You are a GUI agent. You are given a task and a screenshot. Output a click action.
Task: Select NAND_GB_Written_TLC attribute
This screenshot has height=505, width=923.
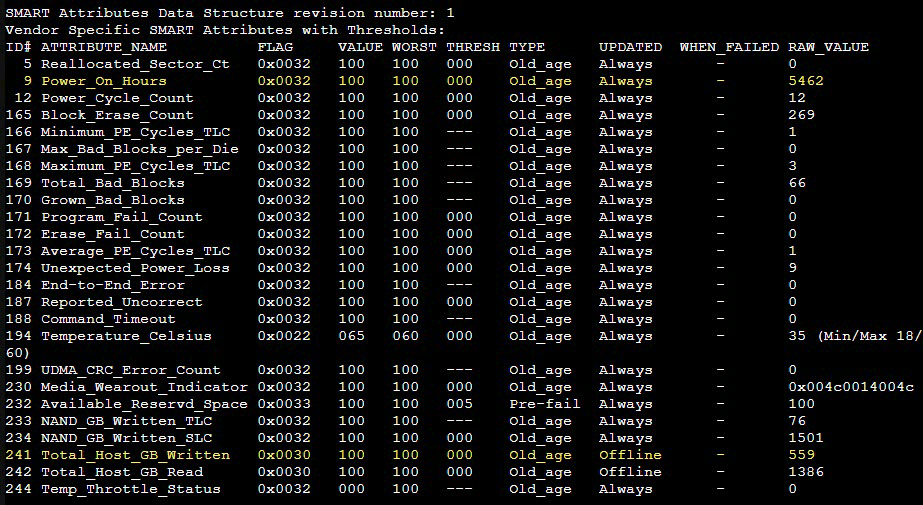(x=126, y=423)
